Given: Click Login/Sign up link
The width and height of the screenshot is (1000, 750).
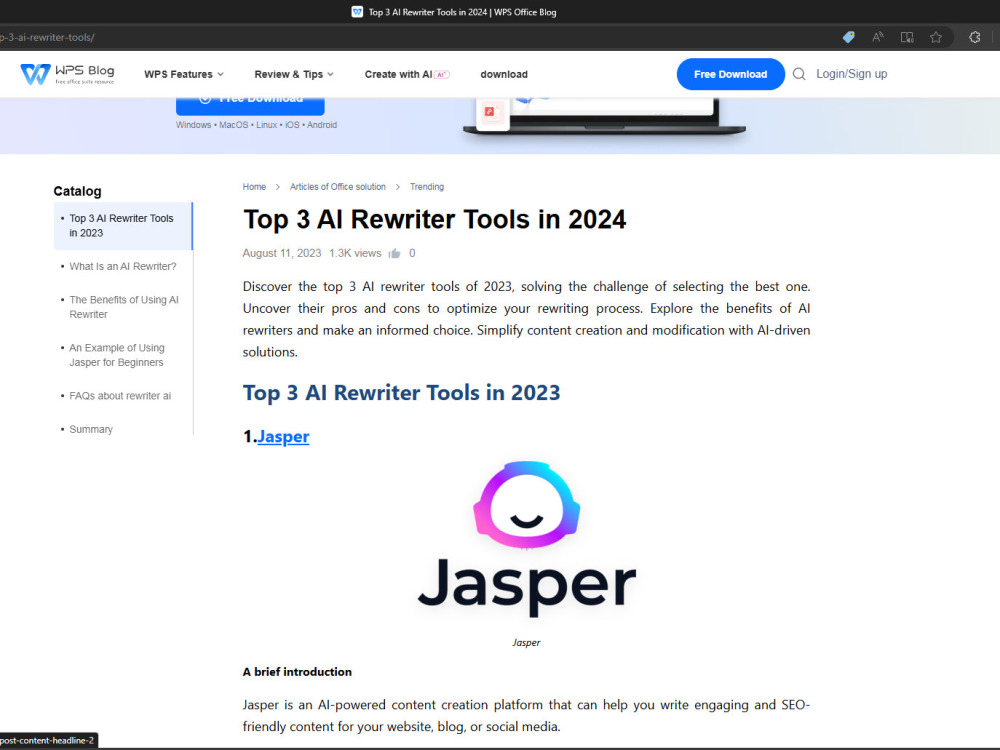Looking at the screenshot, I should [x=851, y=74].
